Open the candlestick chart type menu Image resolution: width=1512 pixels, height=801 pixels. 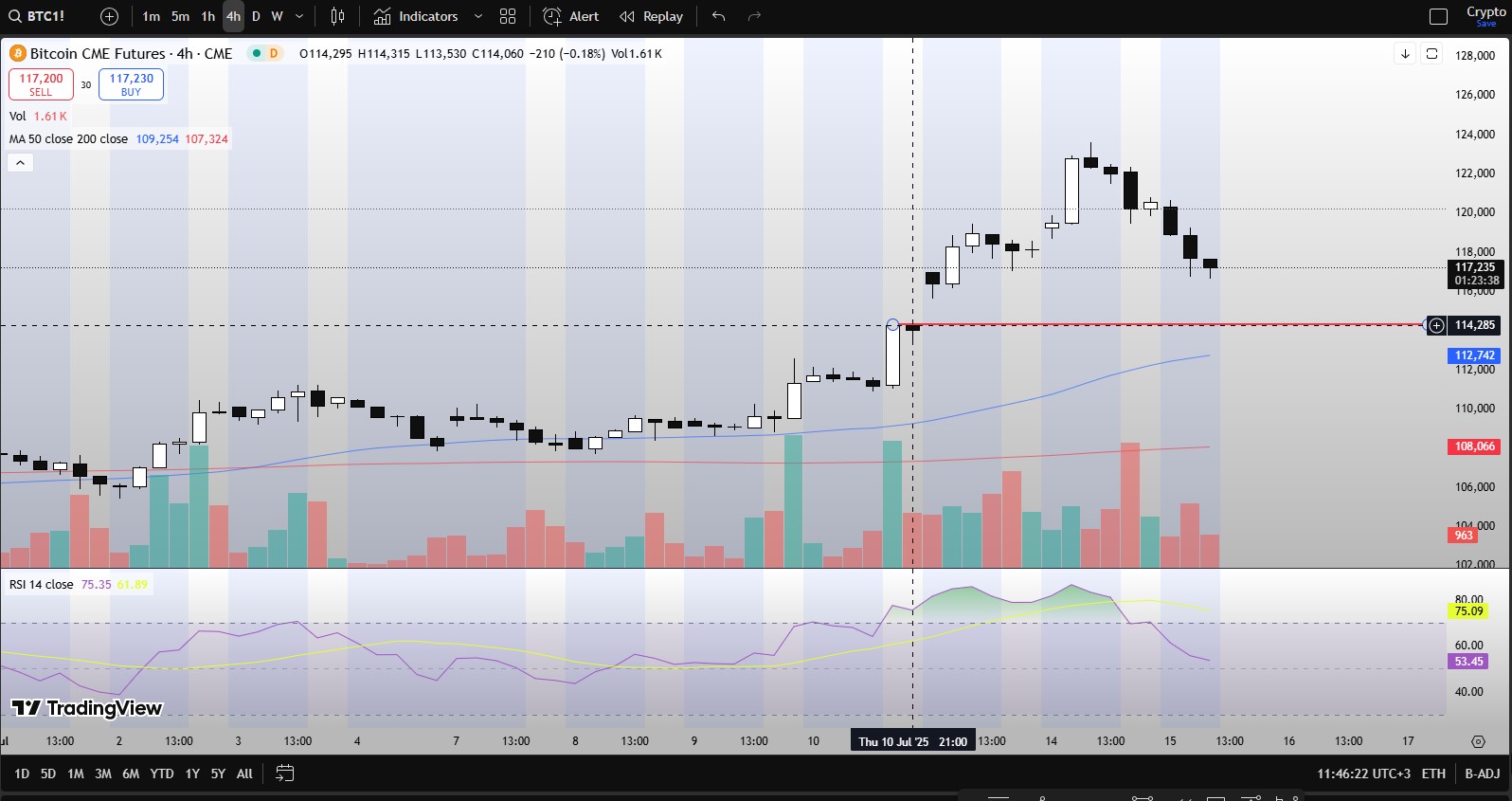pyautogui.click(x=338, y=16)
